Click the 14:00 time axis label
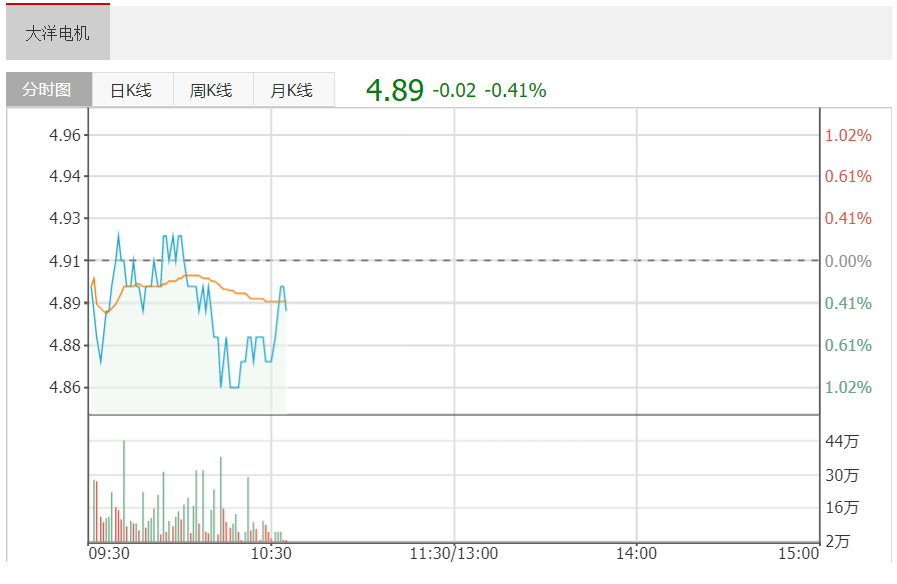Image resolution: width=897 pixels, height=584 pixels. [636, 554]
